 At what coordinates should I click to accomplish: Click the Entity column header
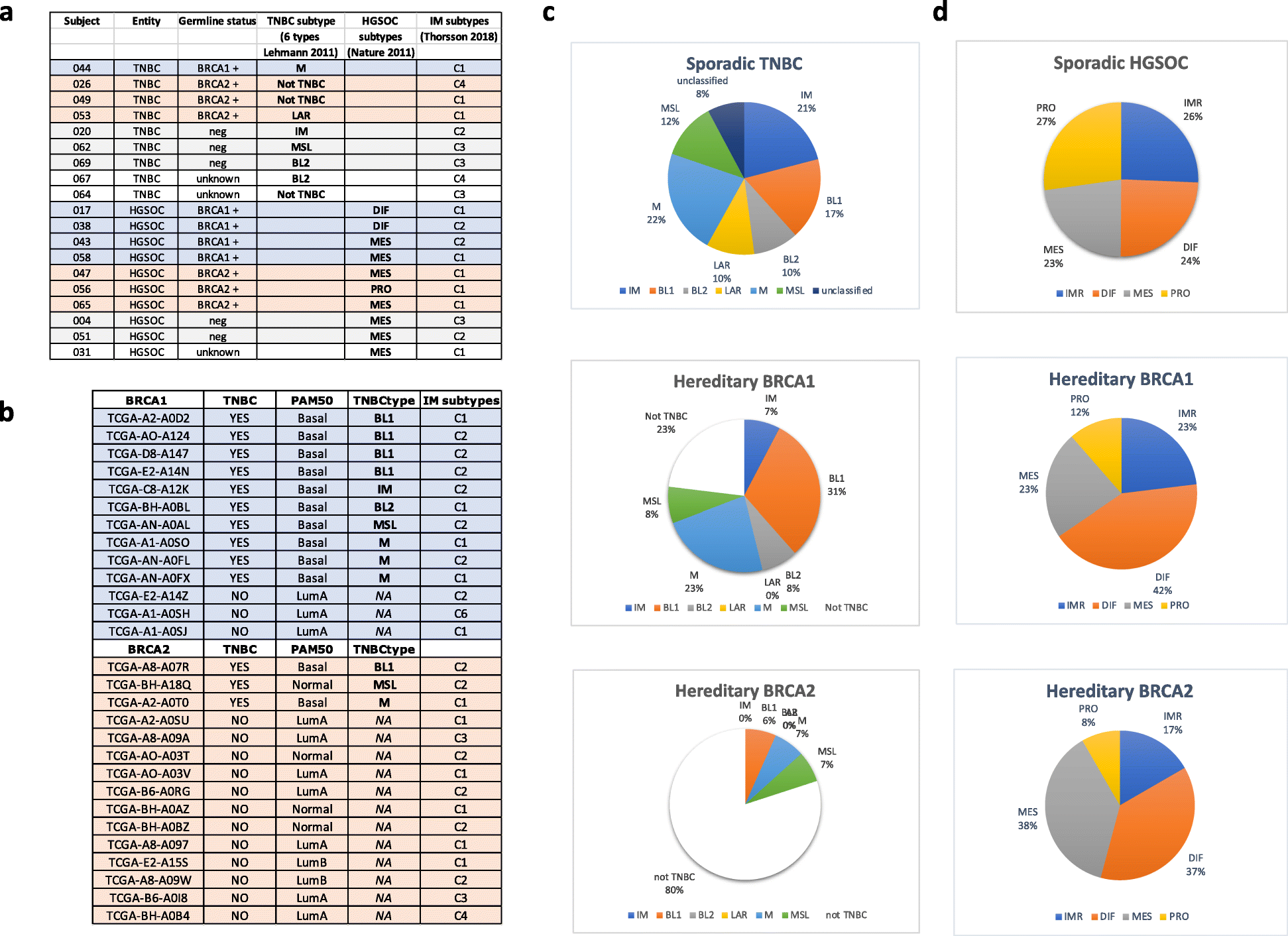click(x=146, y=21)
